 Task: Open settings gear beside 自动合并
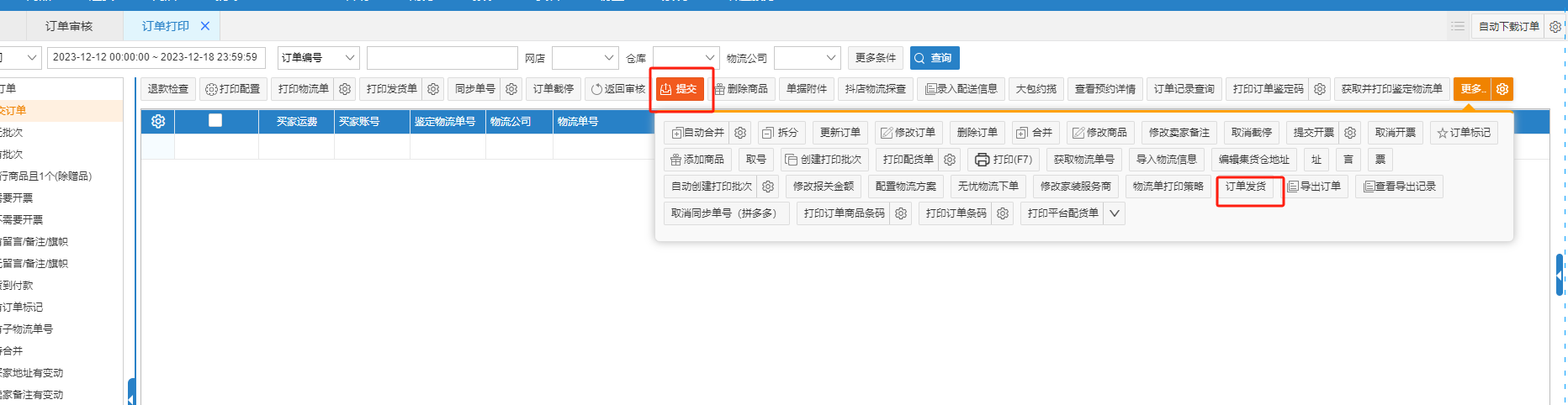coord(740,133)
